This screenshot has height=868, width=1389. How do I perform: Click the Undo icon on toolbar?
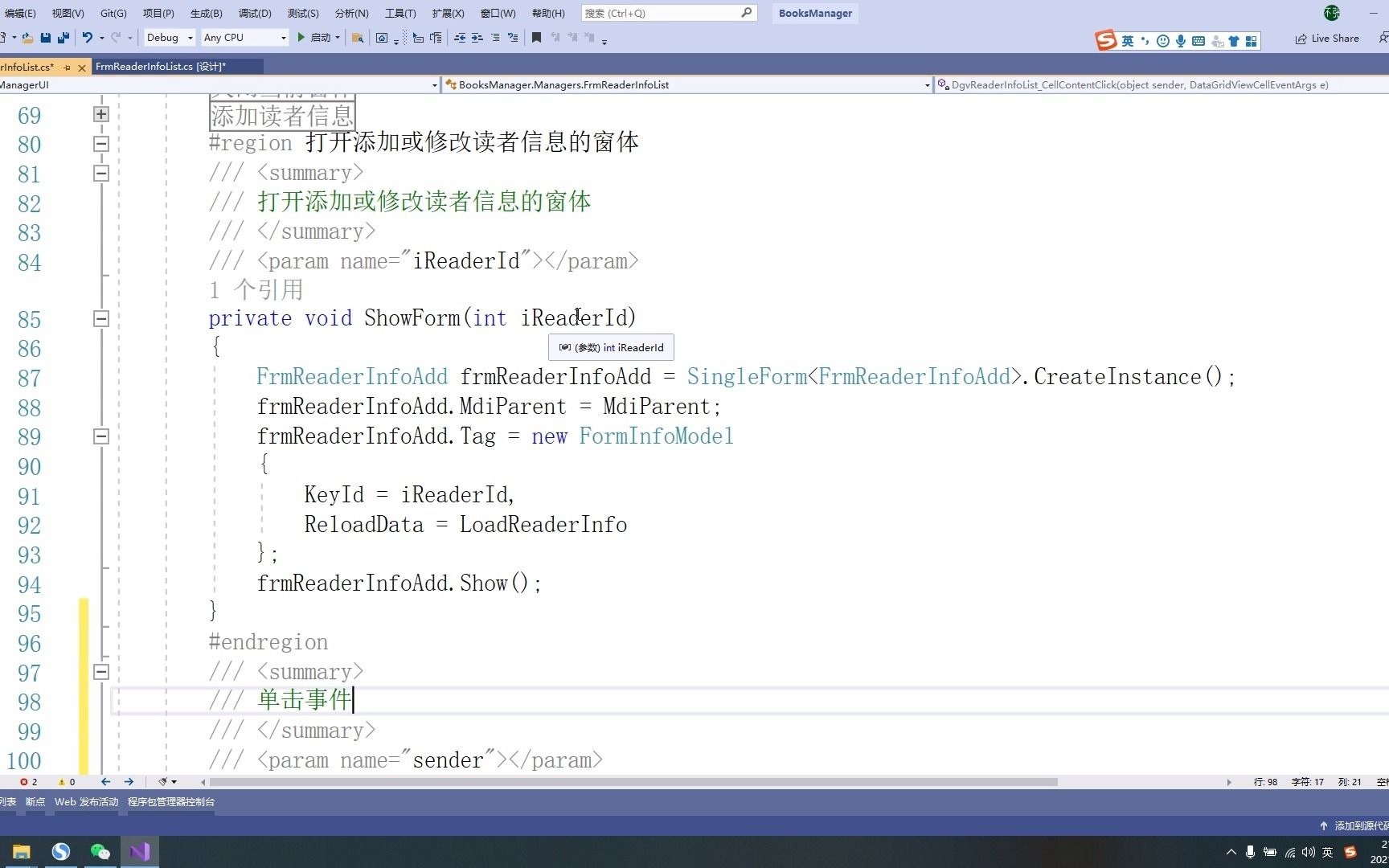tap(87, 38)
